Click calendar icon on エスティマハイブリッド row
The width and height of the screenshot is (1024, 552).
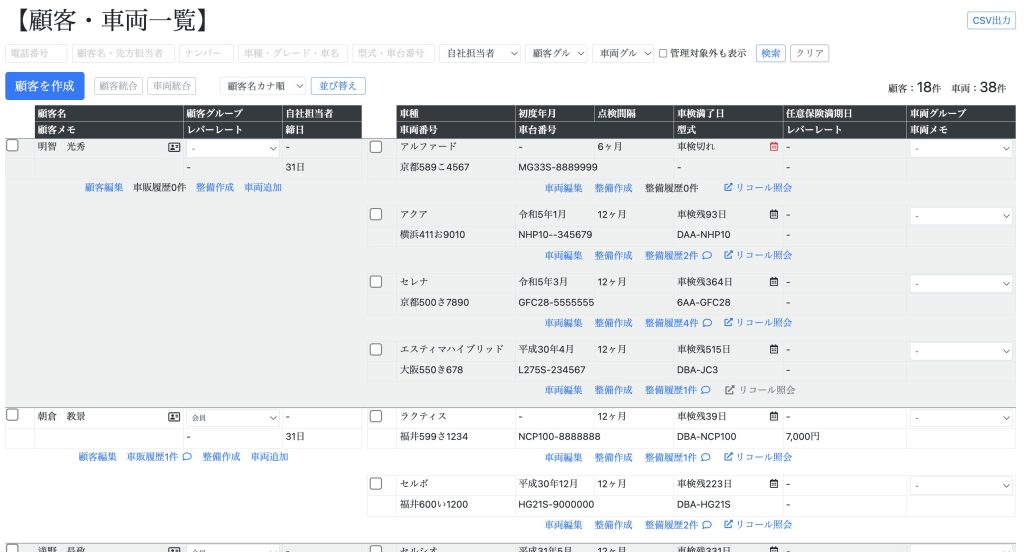(774, 349)
